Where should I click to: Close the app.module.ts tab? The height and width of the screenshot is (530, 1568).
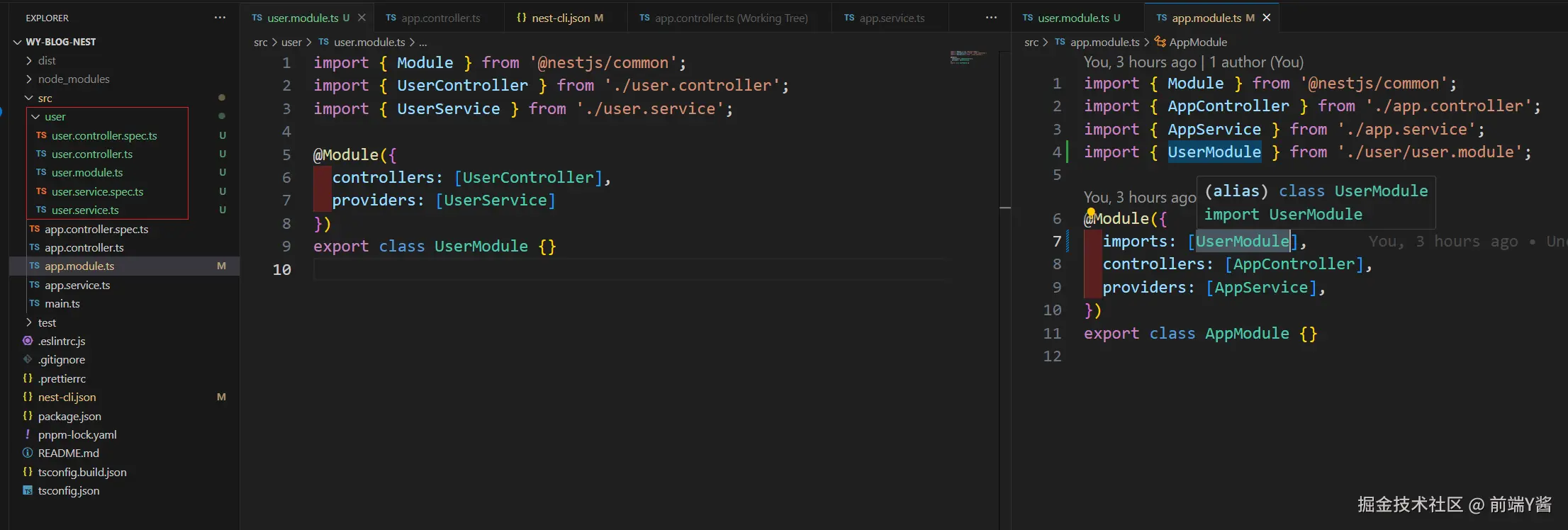[1267, 18]
